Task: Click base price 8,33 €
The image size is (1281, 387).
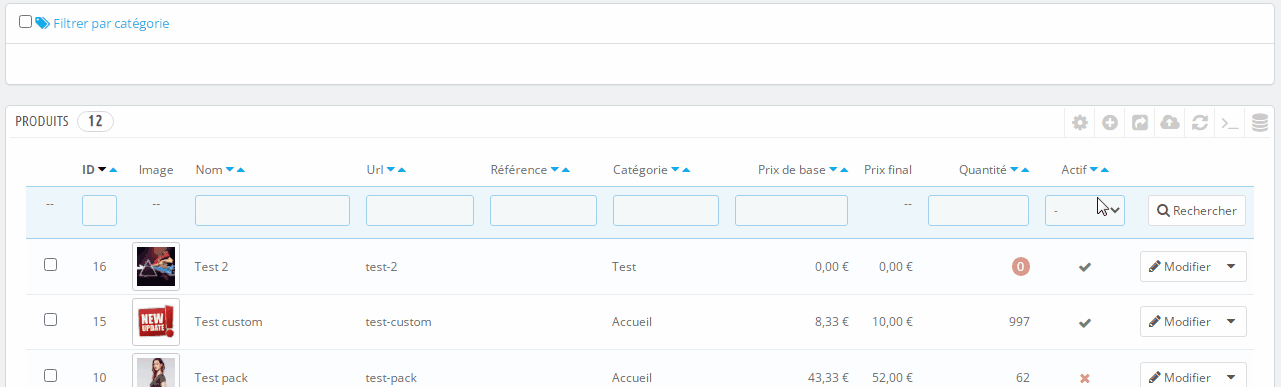Action: (832, 322)
